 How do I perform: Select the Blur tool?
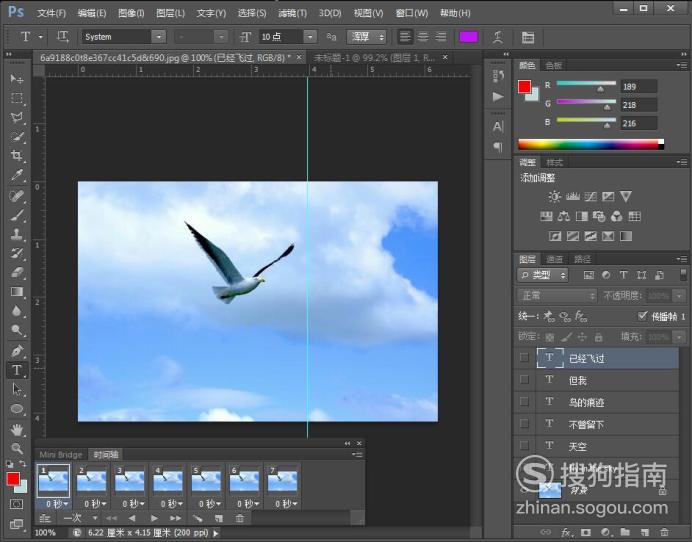tap(17, 311)
